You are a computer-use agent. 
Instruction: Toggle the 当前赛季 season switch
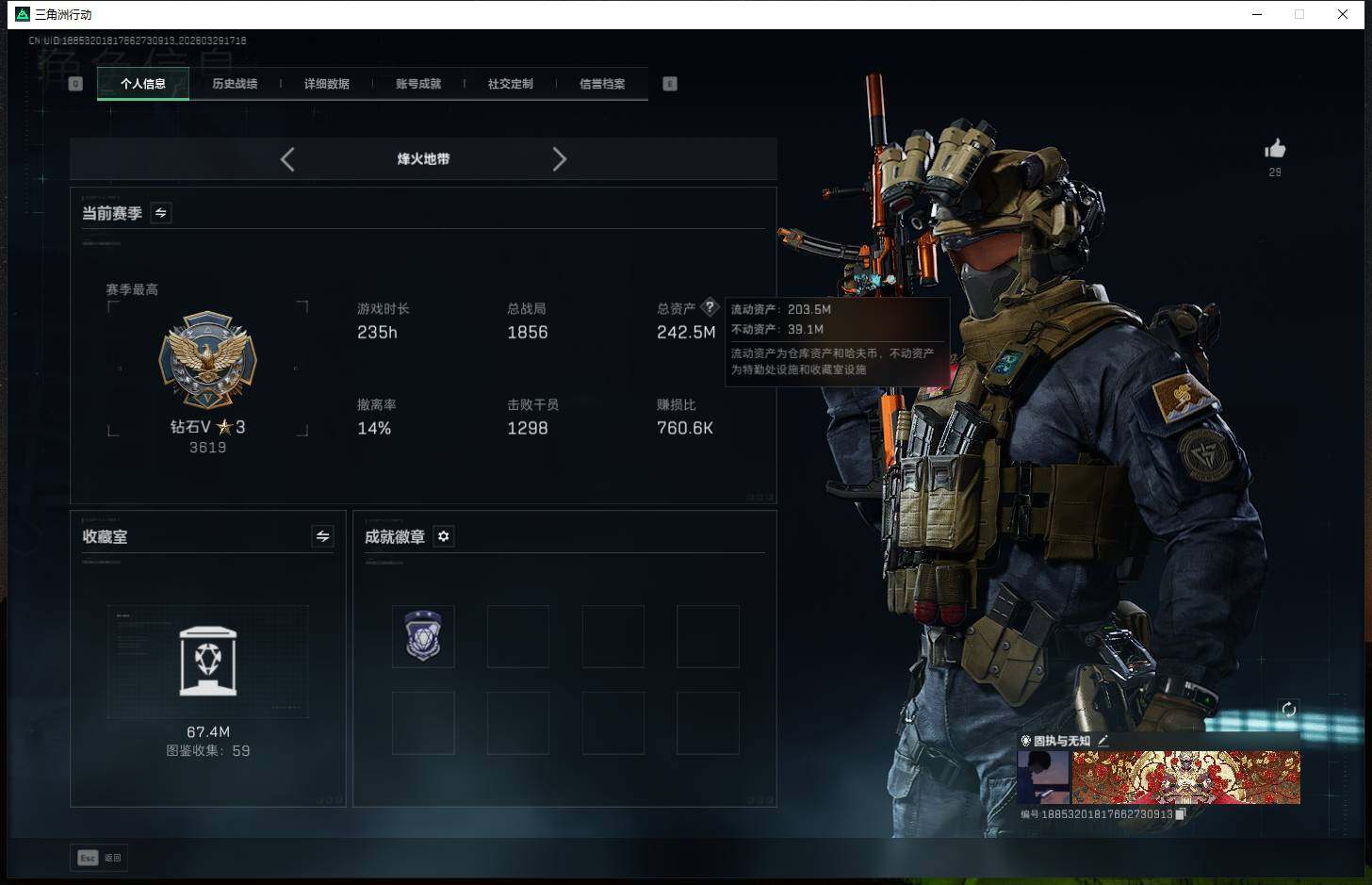161,213
